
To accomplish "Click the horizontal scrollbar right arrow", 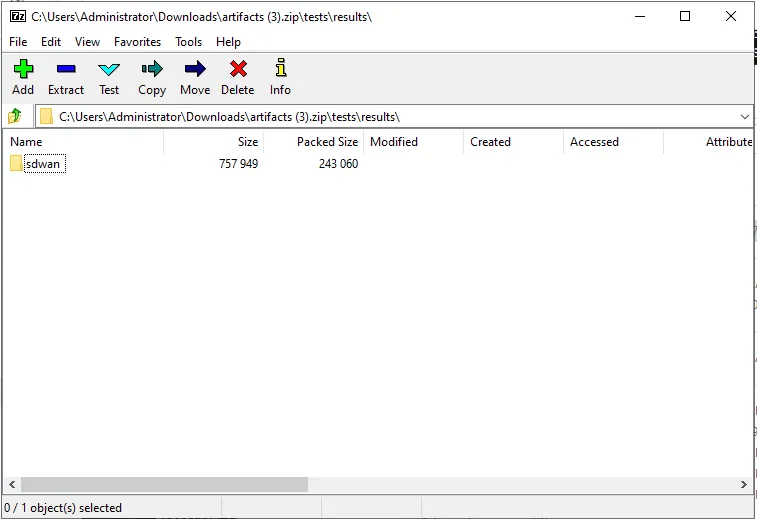I will [743, 485].
